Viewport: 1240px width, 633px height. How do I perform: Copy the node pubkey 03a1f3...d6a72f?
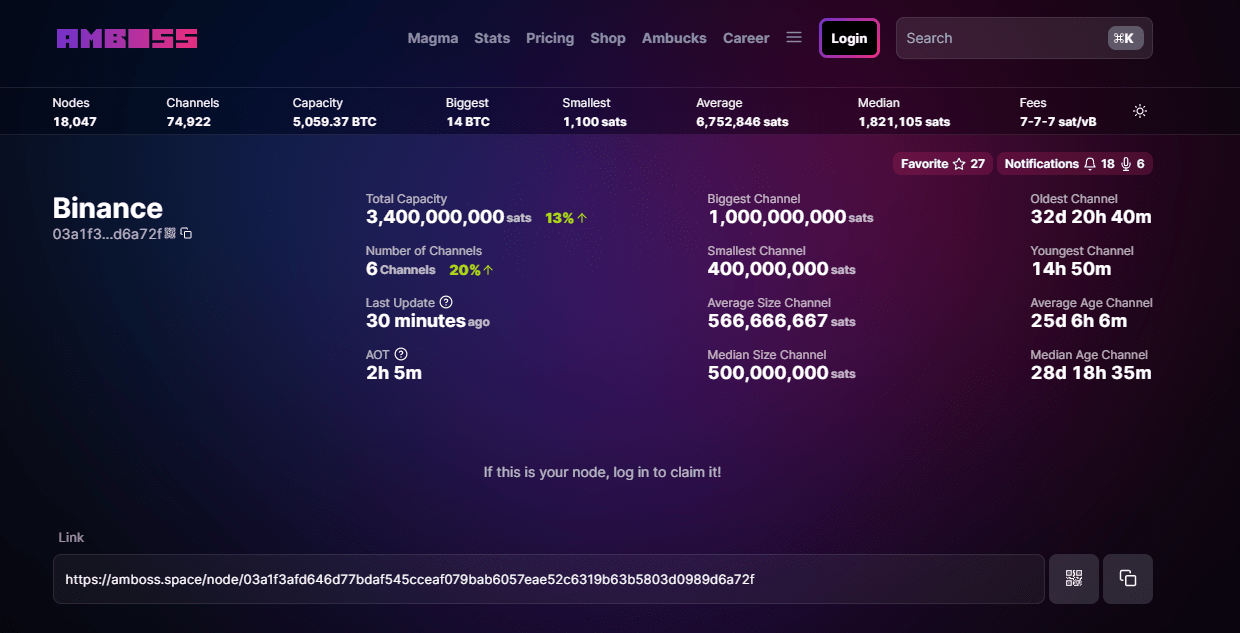(186, 233)
